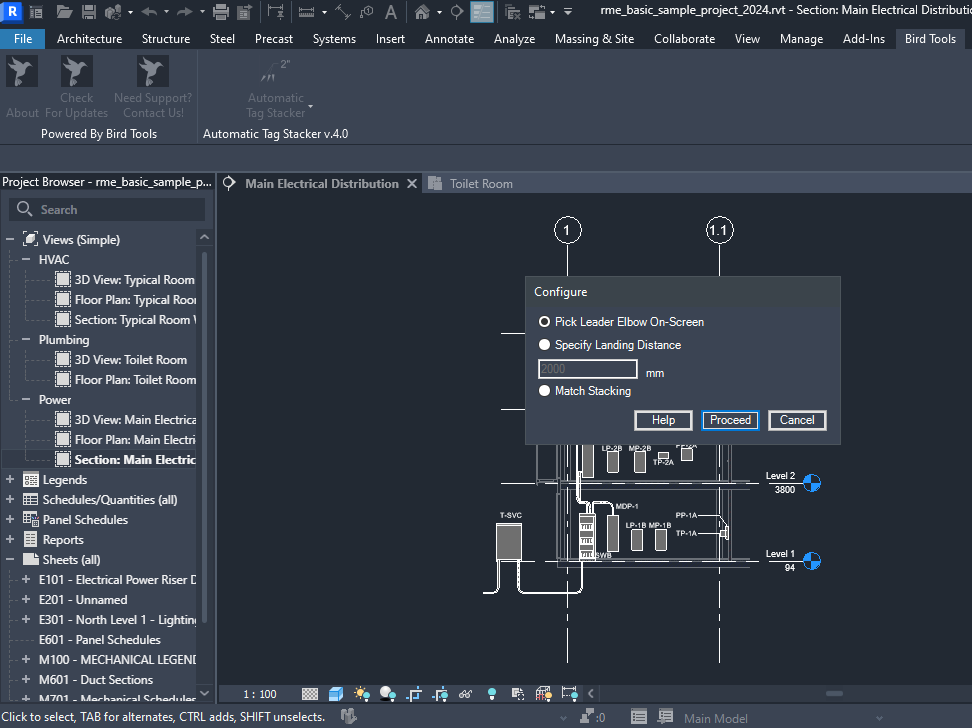Enable the Match Stacking option

coord(545,391)
